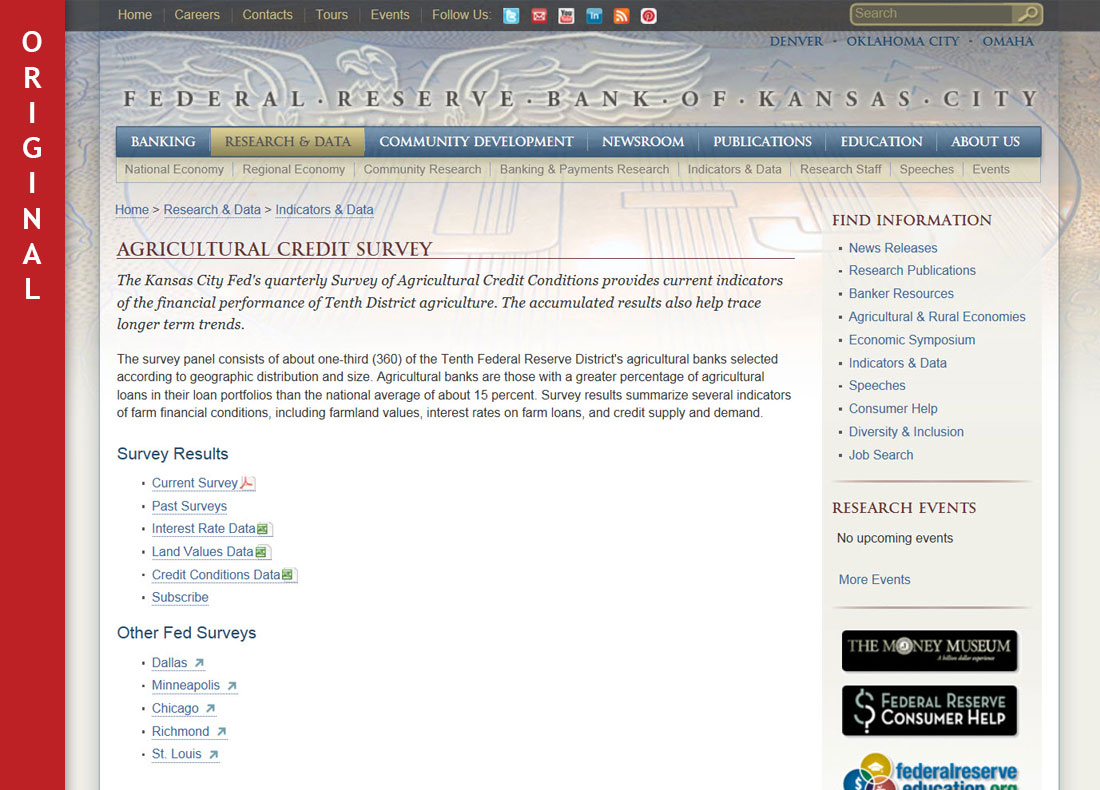Go to the Denver branch link
1100x790 pixels.
[x=796, y=41]
